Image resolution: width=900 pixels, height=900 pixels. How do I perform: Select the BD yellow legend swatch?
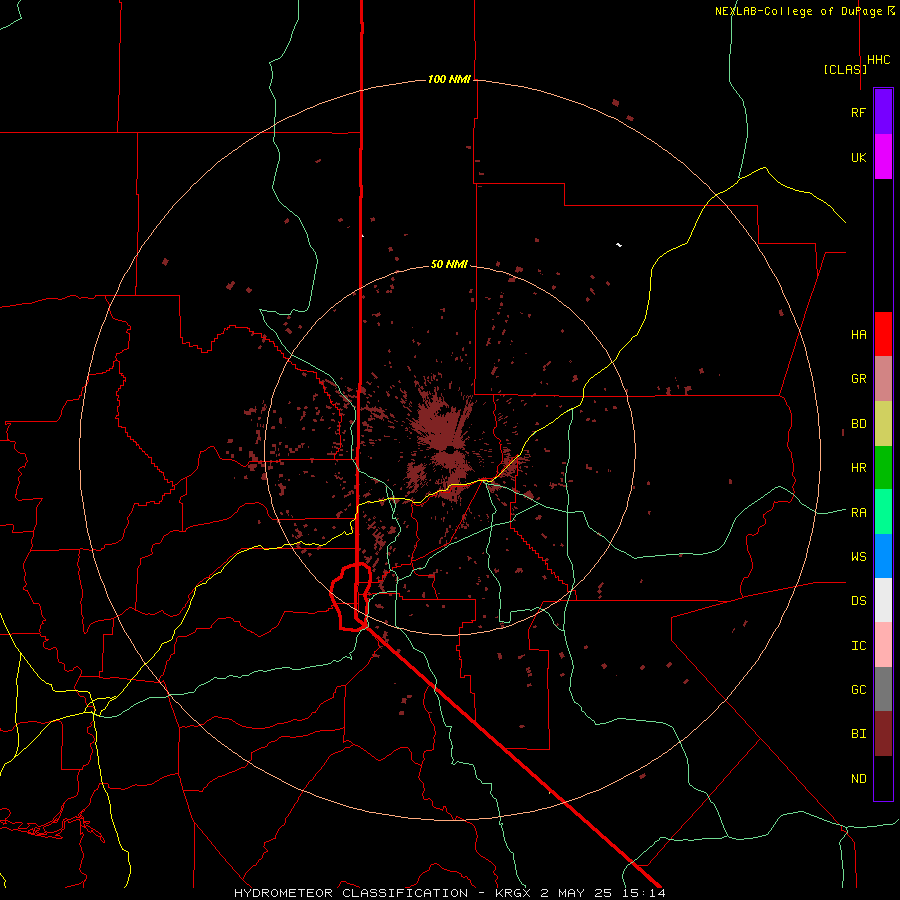(883, 424)
